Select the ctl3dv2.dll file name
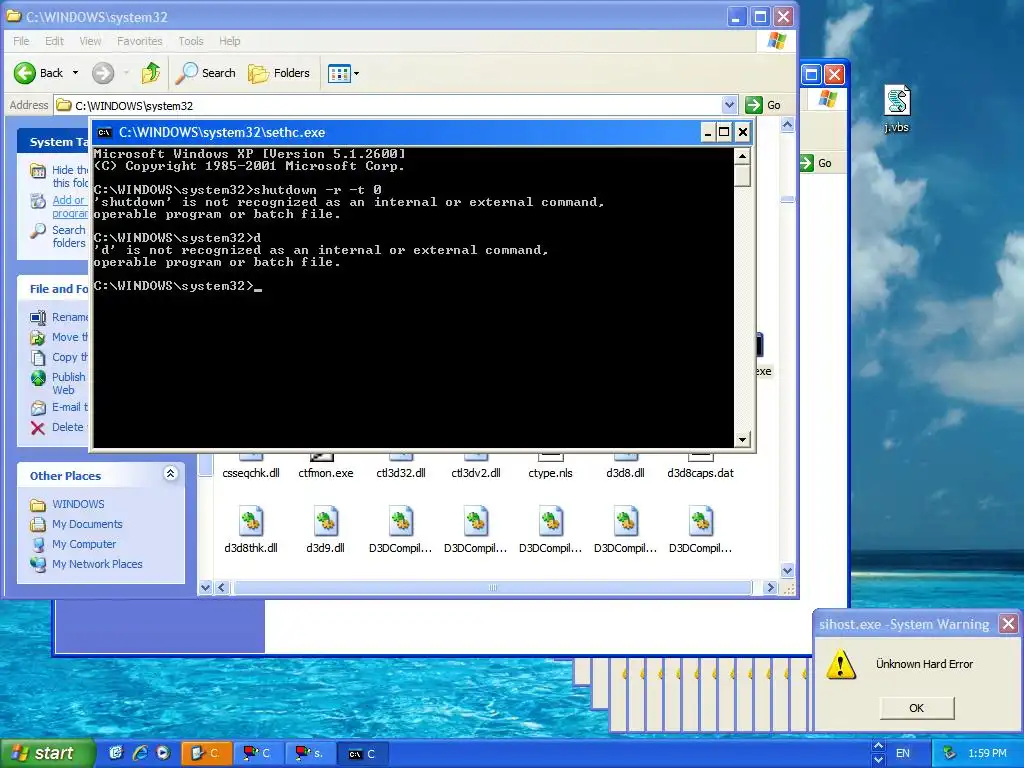Screen dimensions: 1024x768 476,473
